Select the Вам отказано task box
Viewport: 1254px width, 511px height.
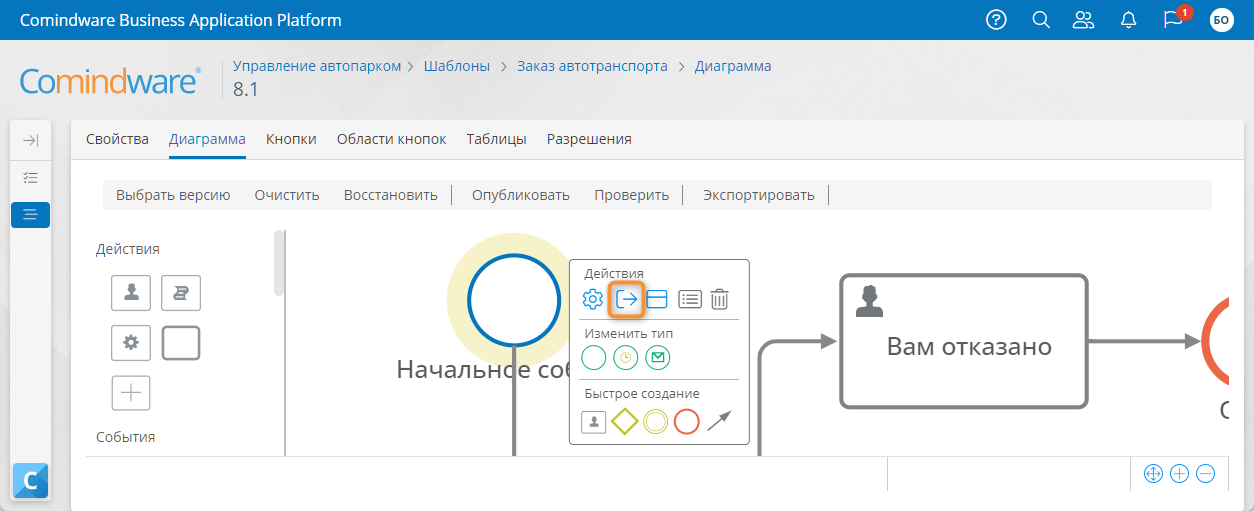coord(963,341)
